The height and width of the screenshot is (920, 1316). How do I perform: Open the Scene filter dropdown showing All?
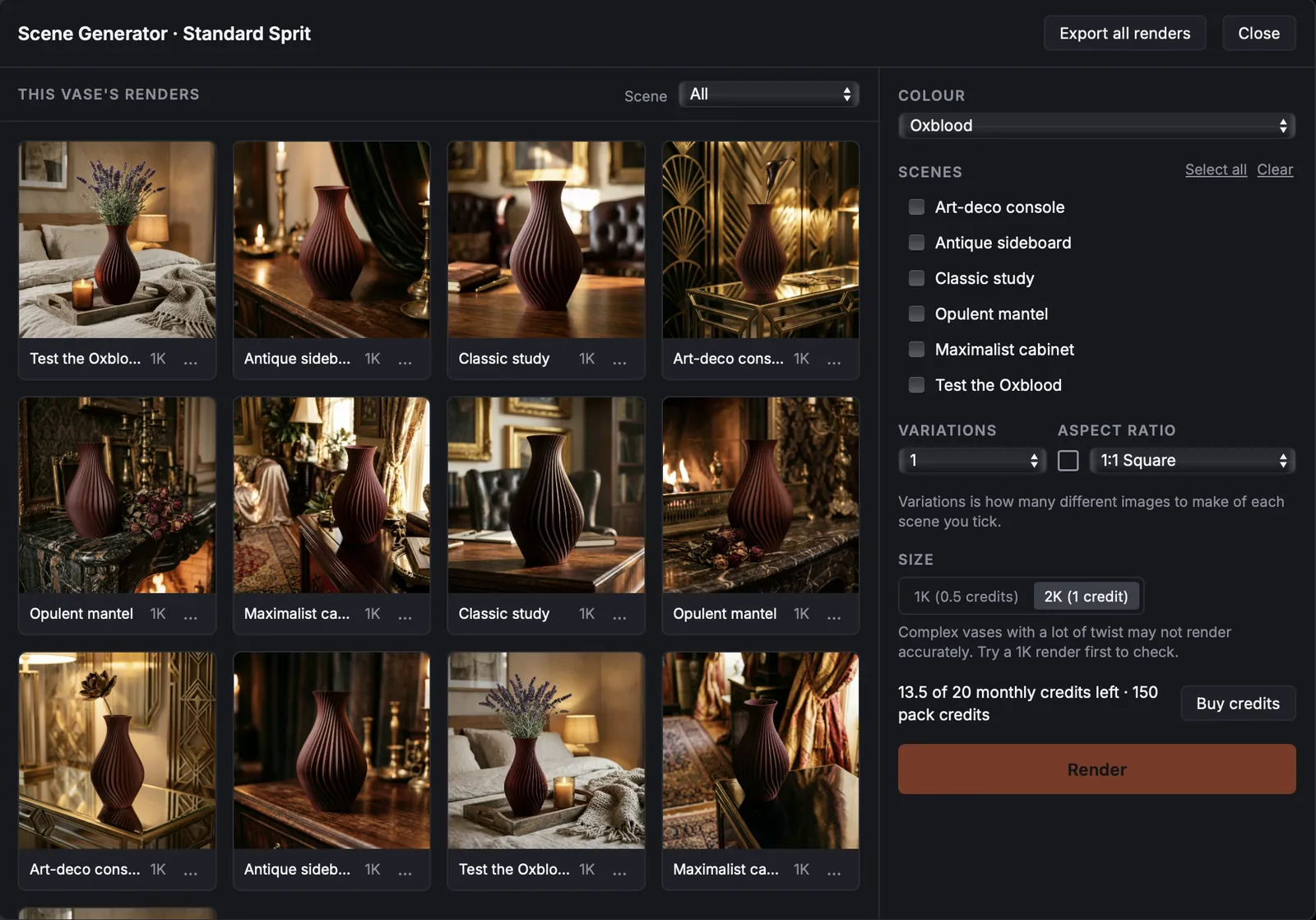(x=769, y=94)
